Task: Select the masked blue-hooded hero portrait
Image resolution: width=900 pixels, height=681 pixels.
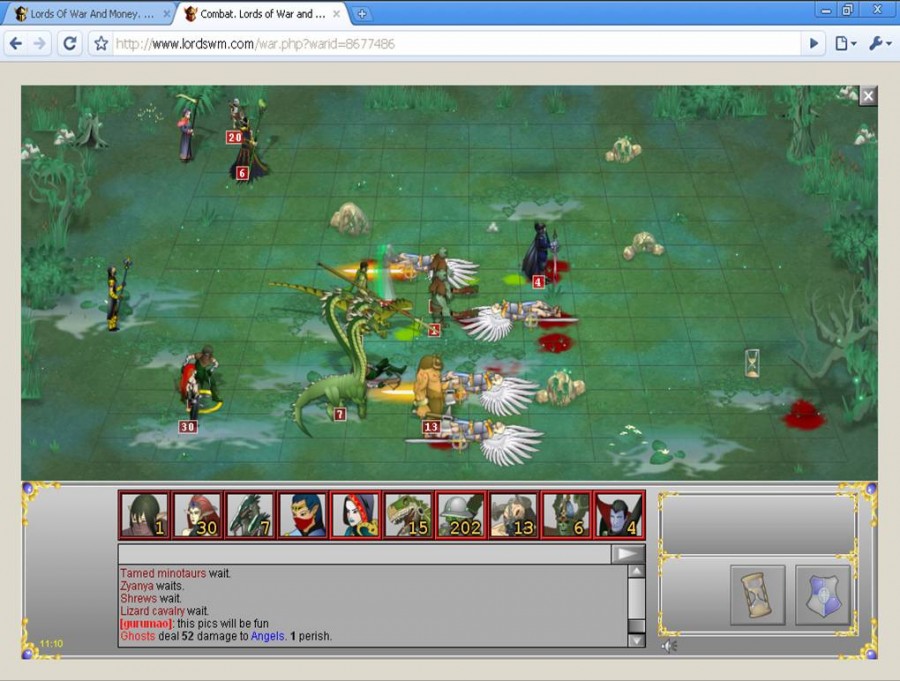Action: [x=302, y=515]
